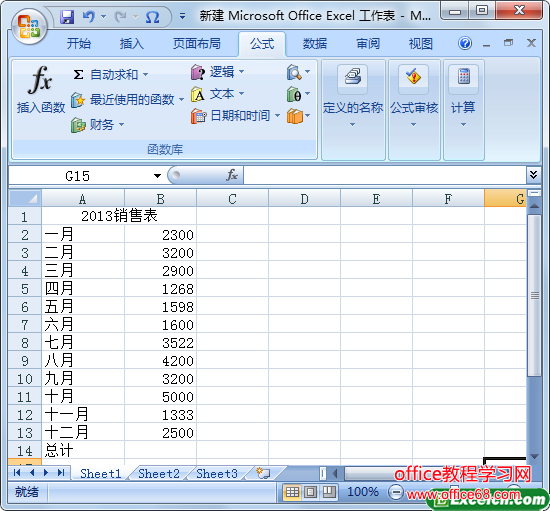
Task: Open the Data (数据) tab
Action: (315, 43)
